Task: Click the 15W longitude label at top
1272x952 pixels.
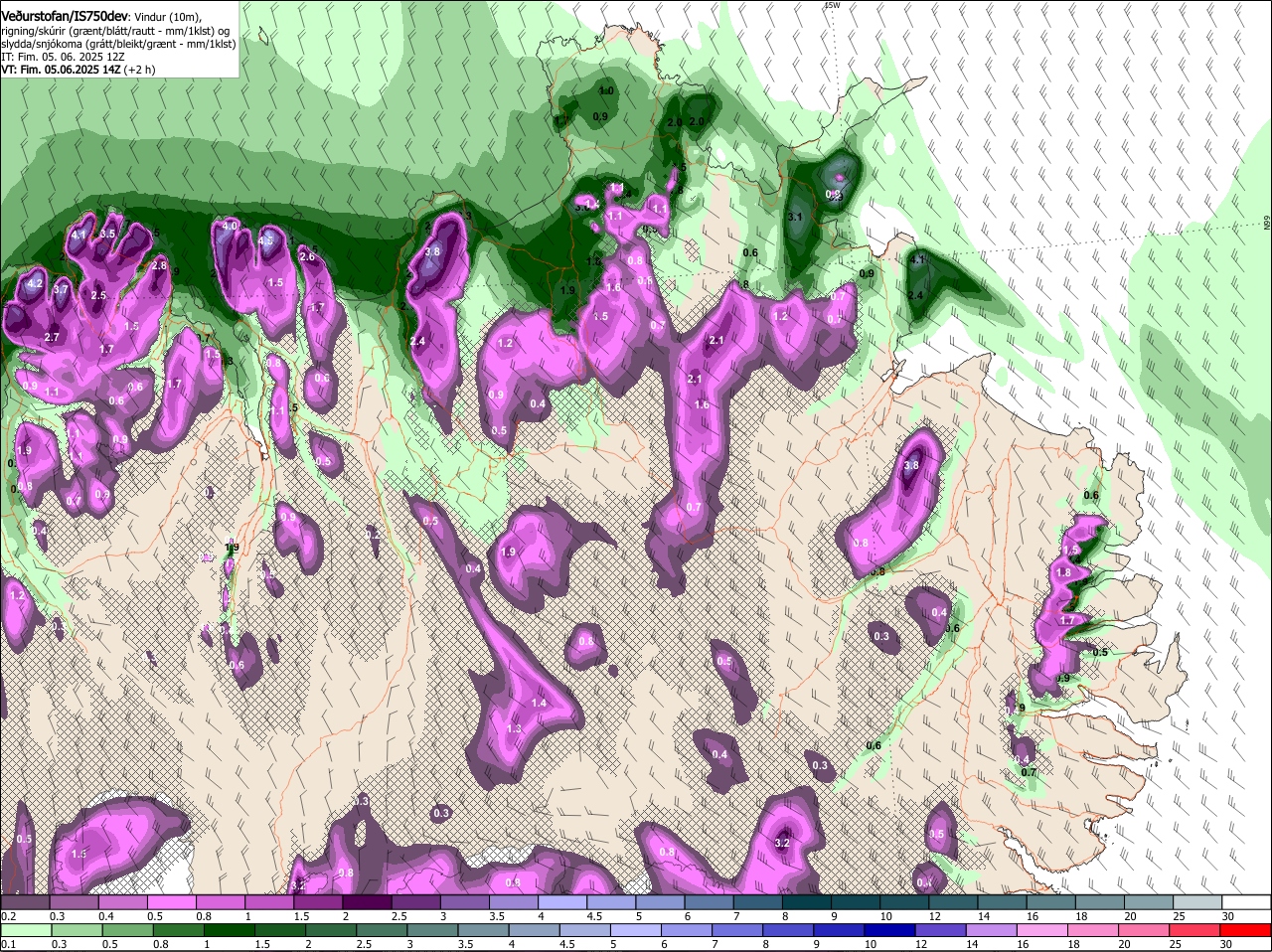Action: tap(833, 5)
